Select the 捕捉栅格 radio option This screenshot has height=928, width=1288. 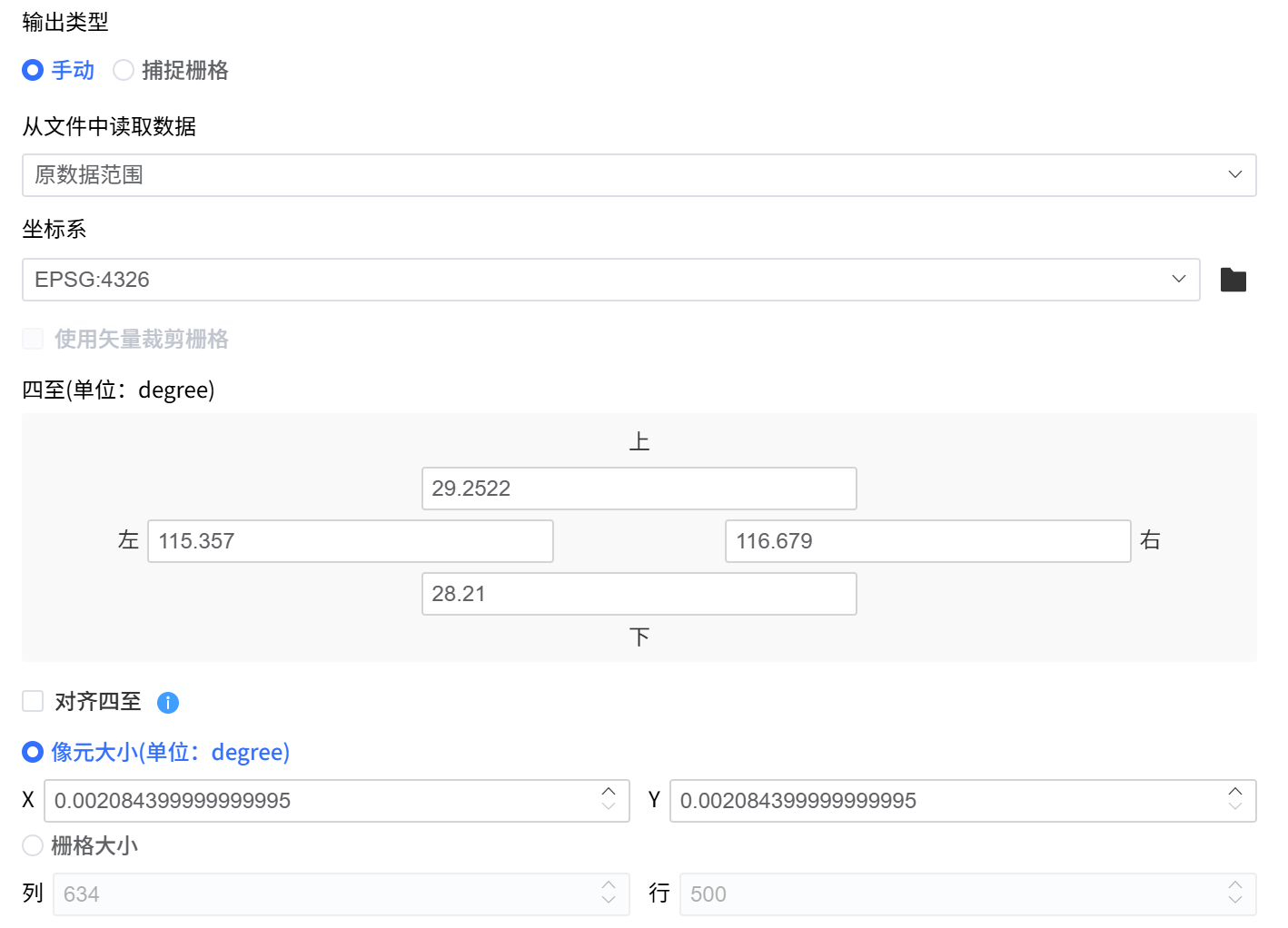click(124, 70)
